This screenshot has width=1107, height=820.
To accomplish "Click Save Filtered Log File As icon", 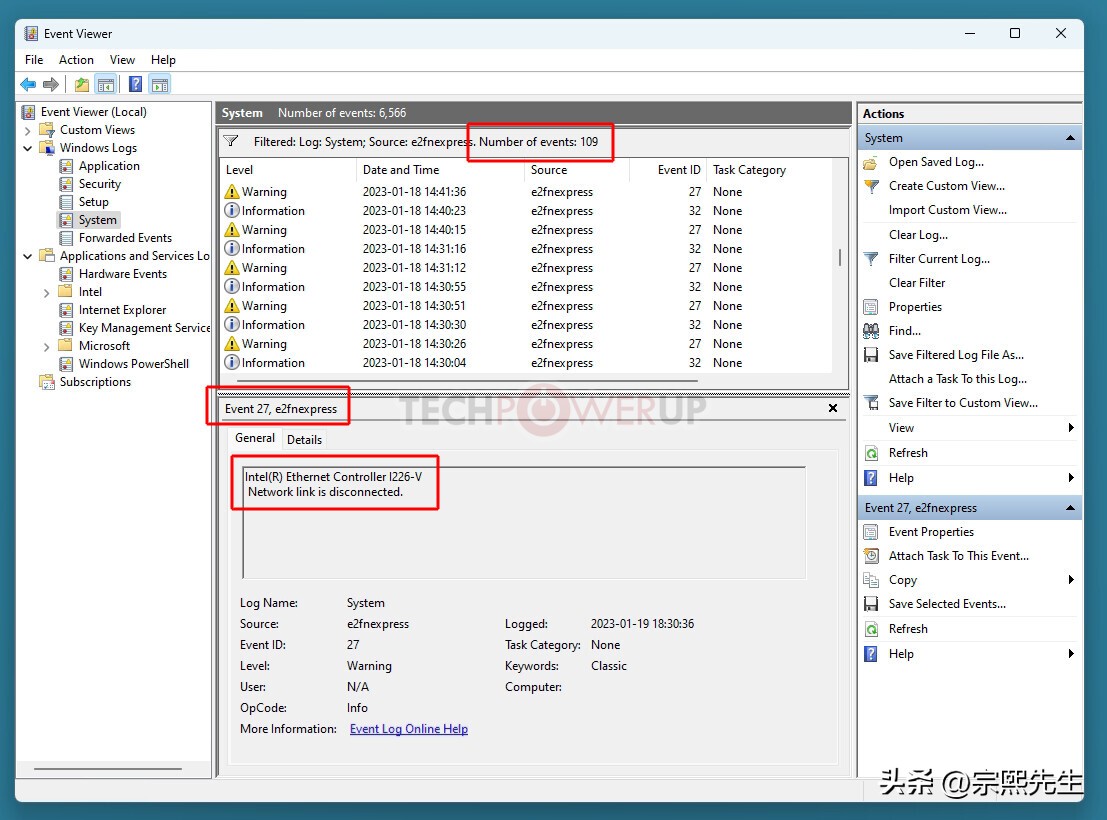I will click(x=871, y=355).
